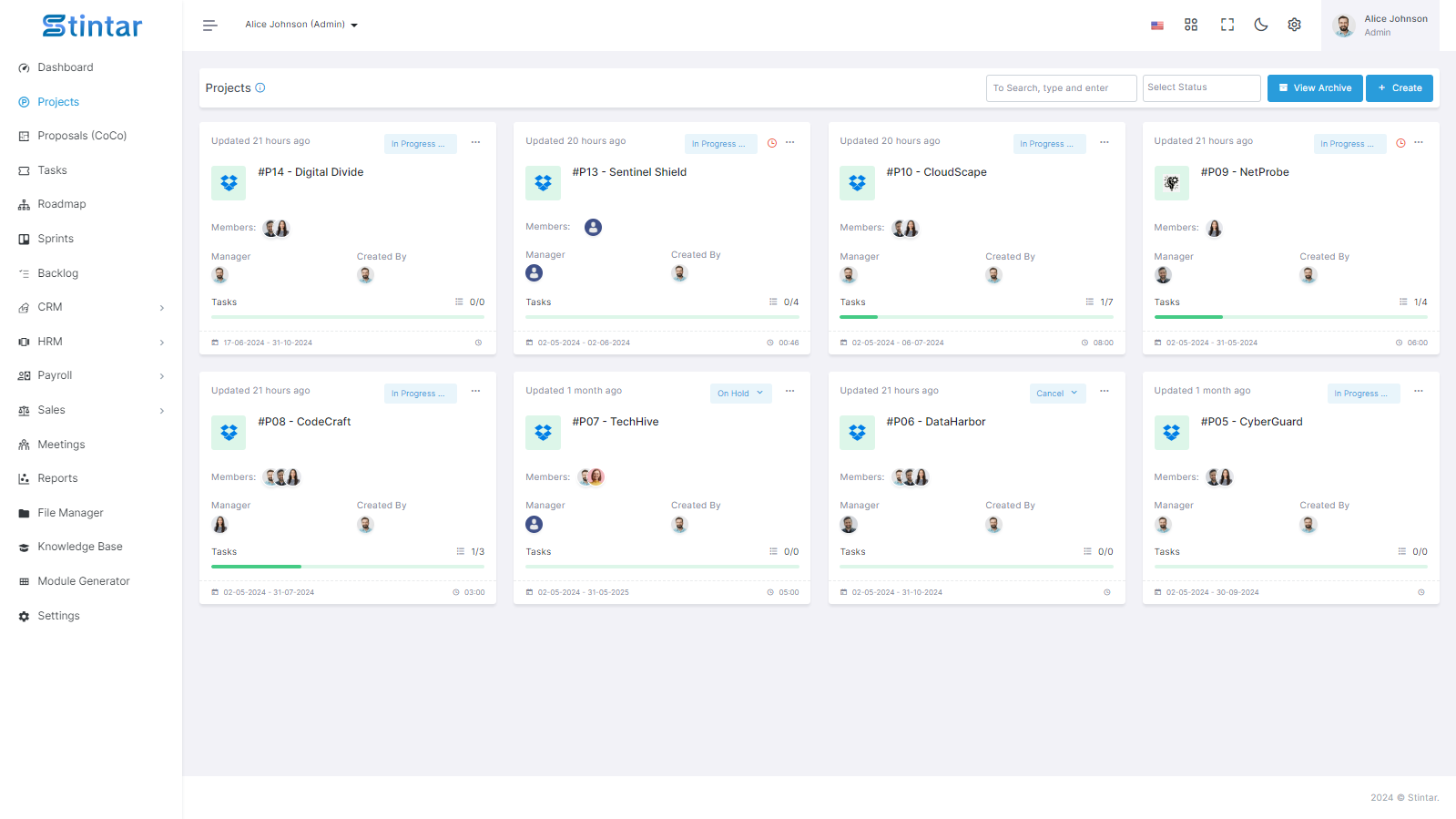
Task: Expand the Sales sidebar submenu
Action: click(91, 410)
